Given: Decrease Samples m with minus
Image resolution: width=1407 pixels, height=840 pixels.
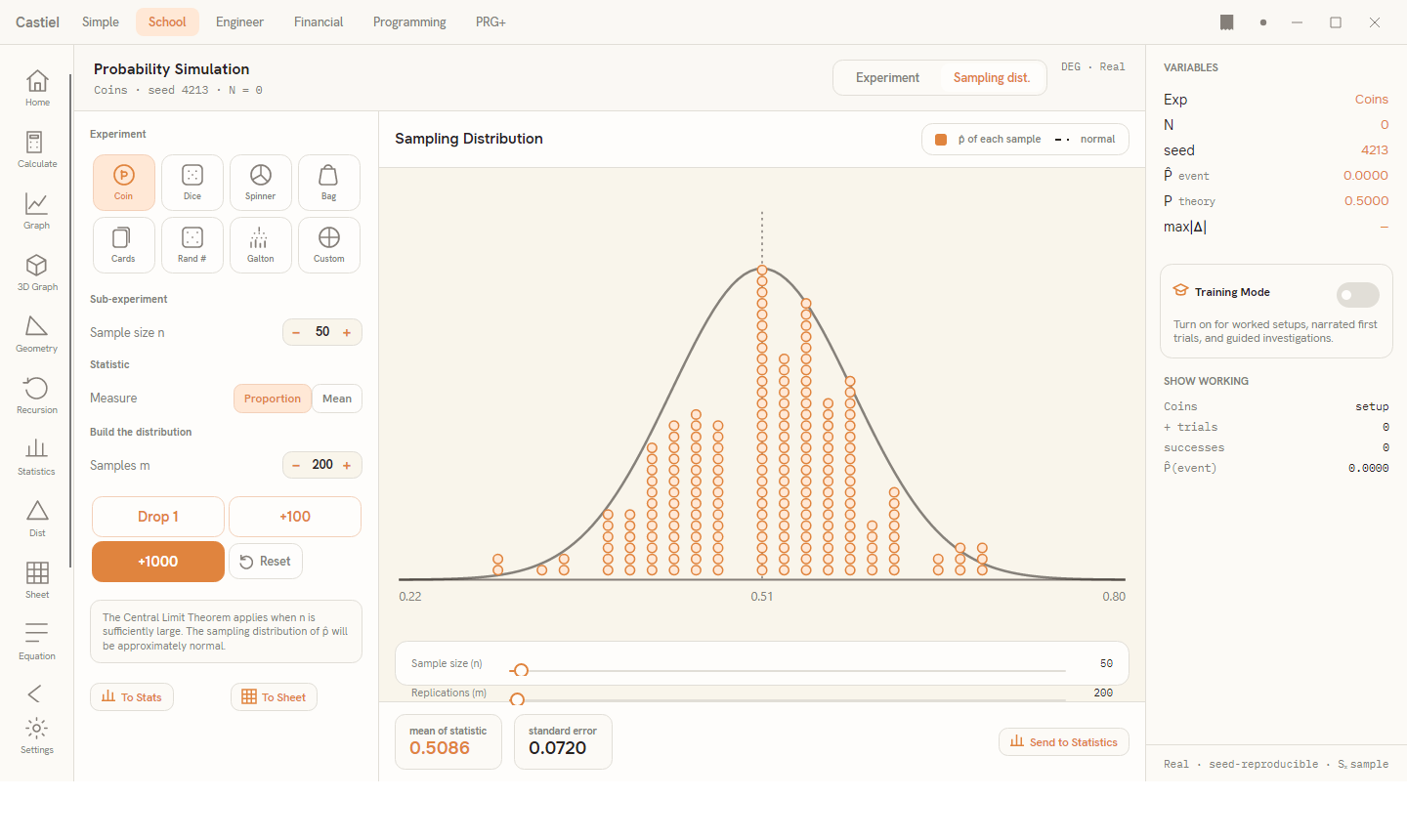Looking at the screenshot, I should (x=296, y=465).
